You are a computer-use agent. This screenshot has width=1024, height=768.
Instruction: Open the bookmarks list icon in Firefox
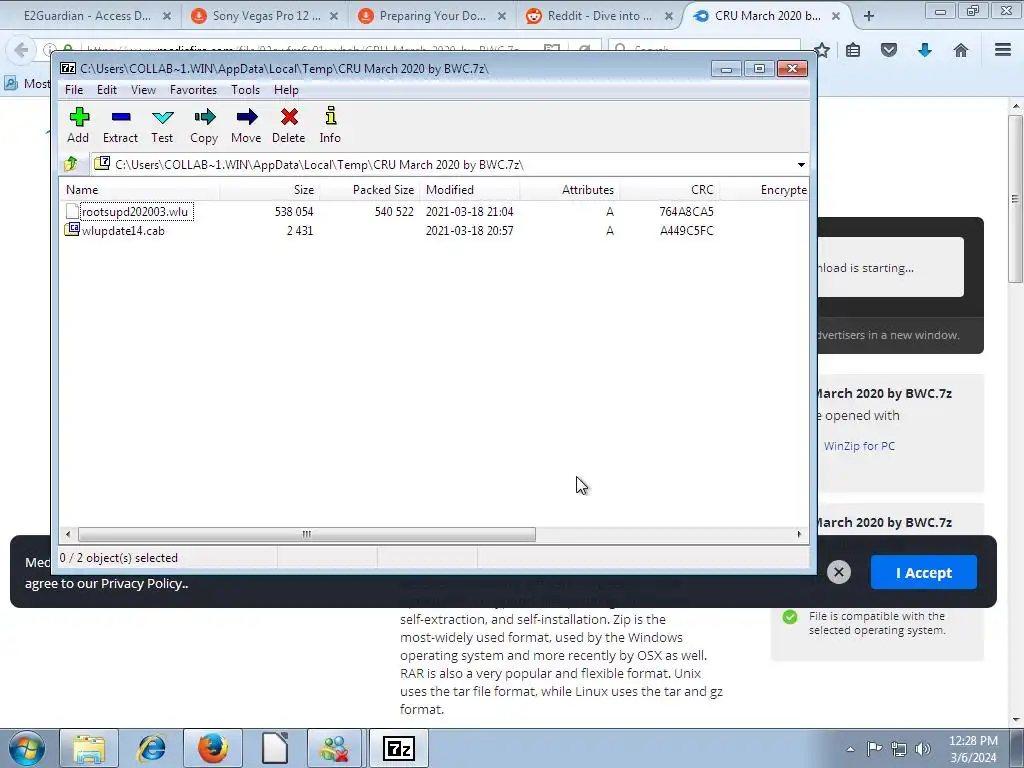[x=853, y=50]
